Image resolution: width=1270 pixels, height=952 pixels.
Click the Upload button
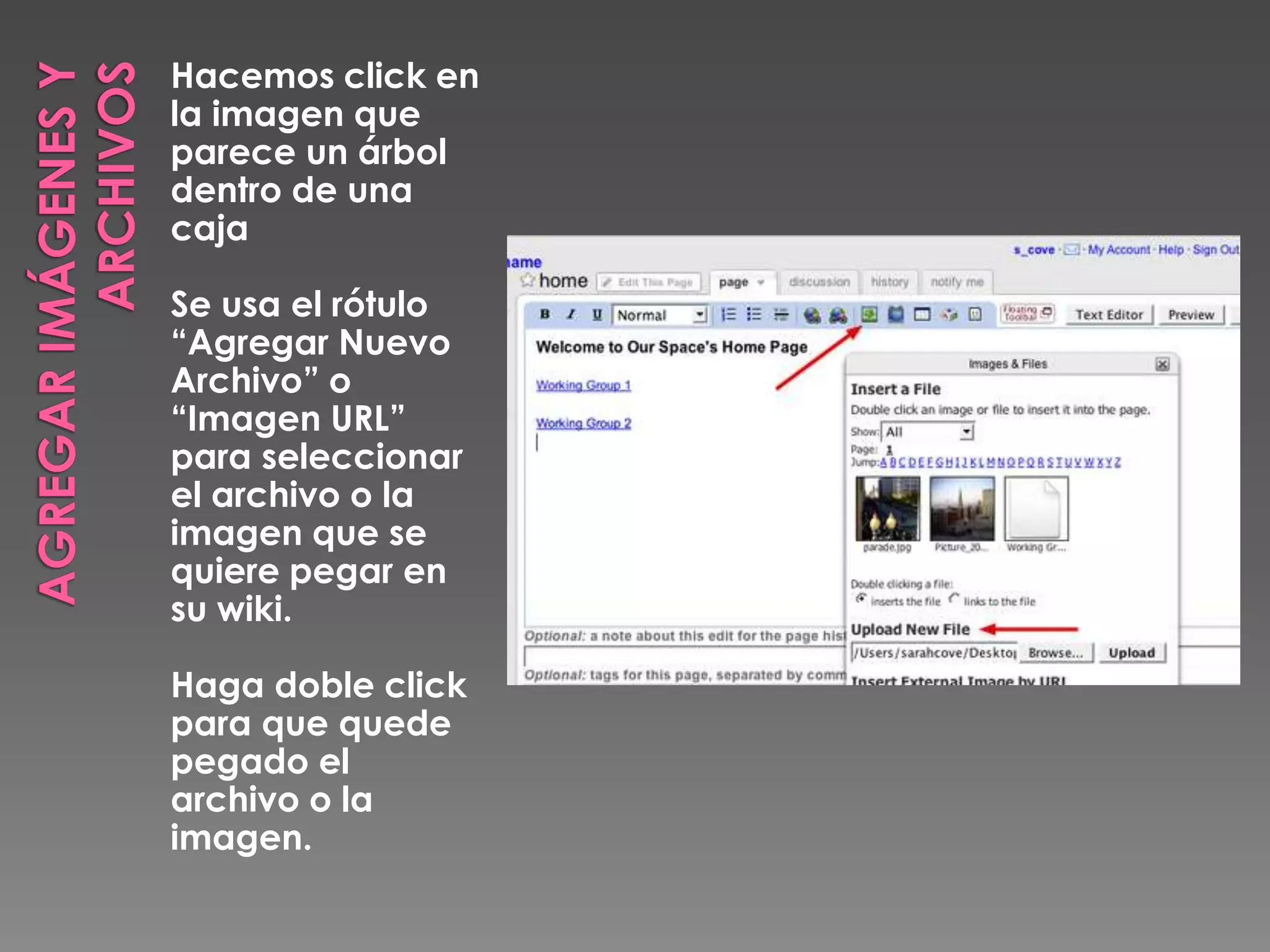click(1132, 653)
